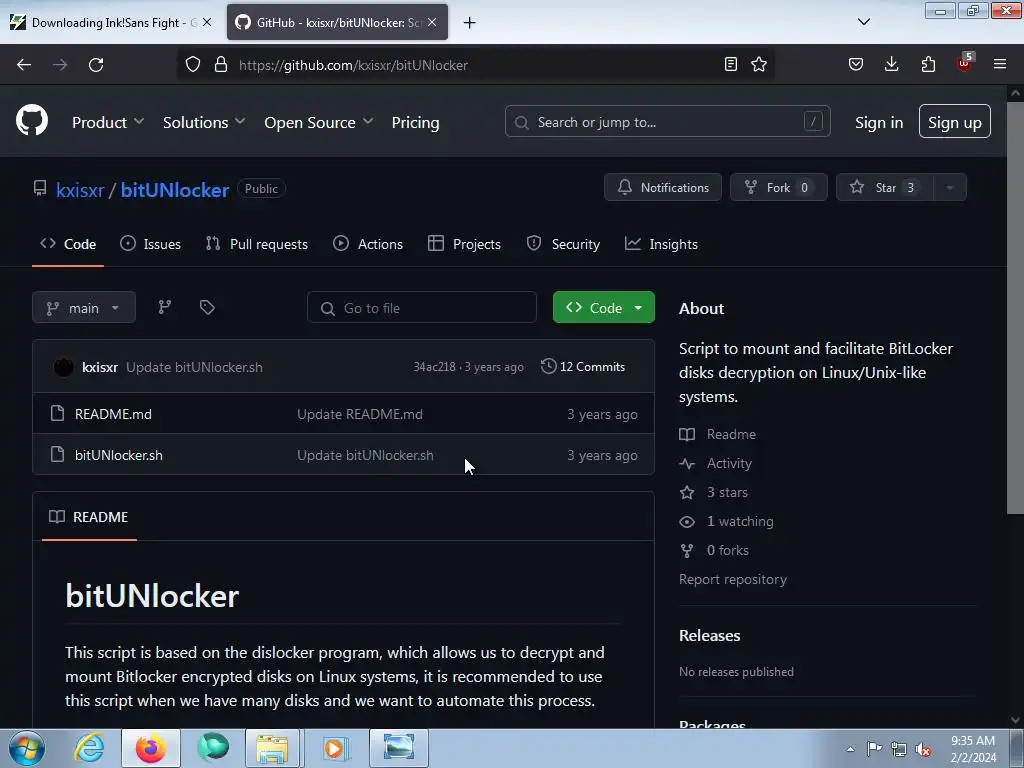Select the Code repository tab
The height and width of the screenshot is (768, 1024).
point(68,244)
